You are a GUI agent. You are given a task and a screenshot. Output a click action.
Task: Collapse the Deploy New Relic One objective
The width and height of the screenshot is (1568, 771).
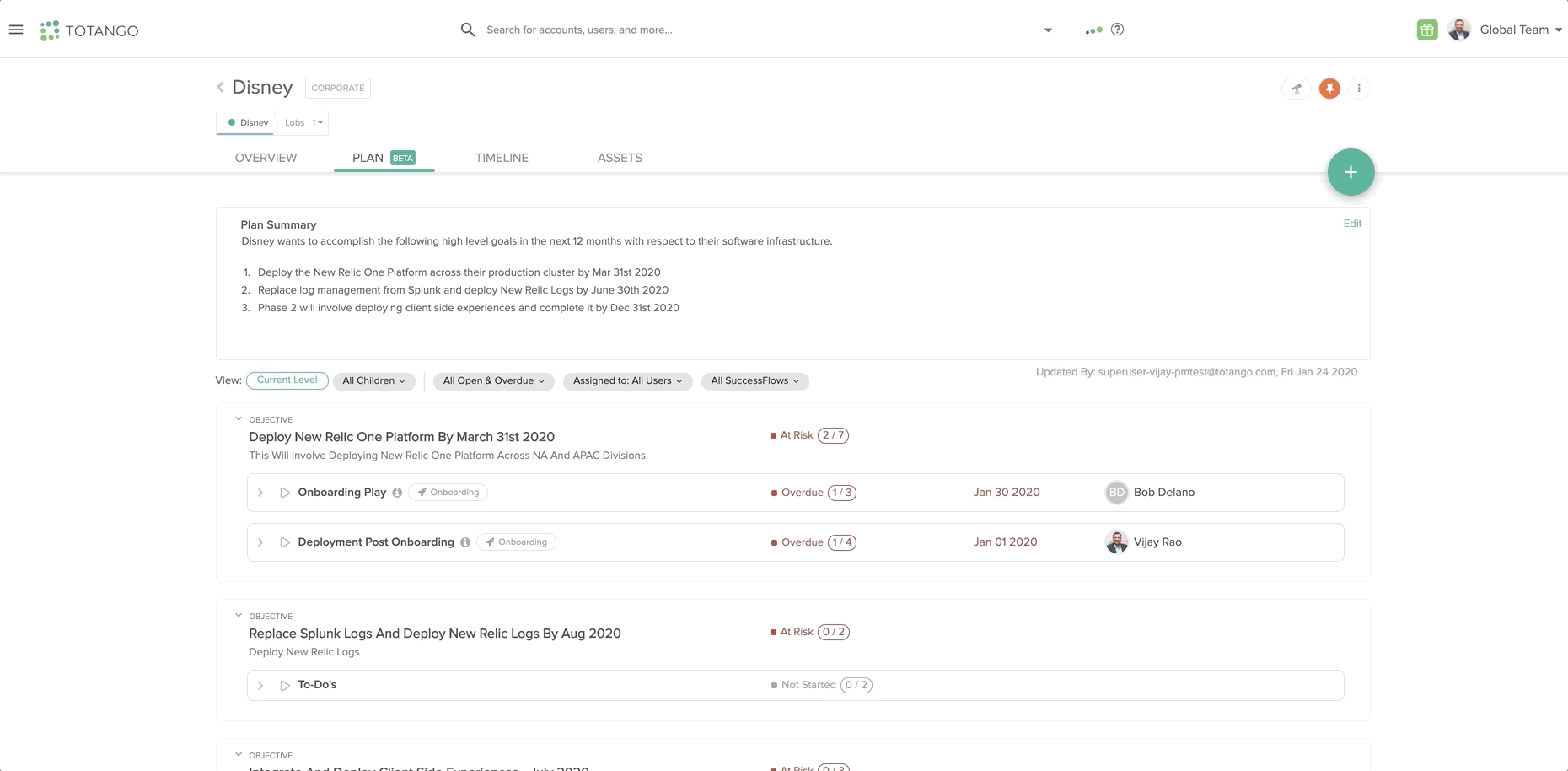tap(239, 419)
